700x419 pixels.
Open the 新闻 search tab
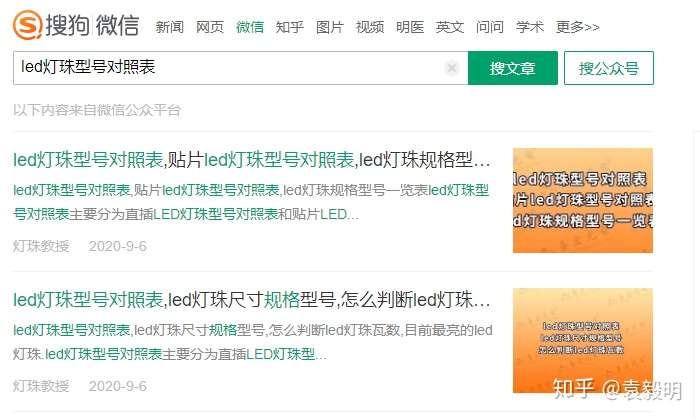click(x=170, y=27)
